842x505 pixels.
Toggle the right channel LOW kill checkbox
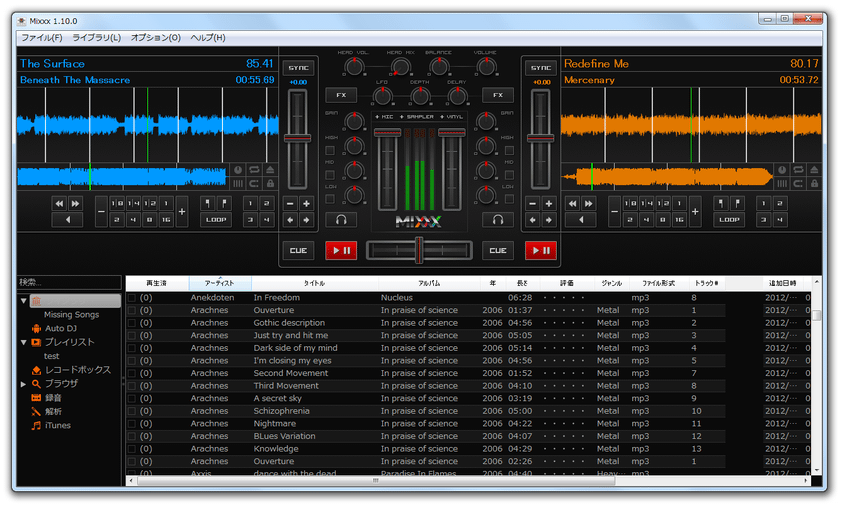pyautogui.click(x=509, y=199)
